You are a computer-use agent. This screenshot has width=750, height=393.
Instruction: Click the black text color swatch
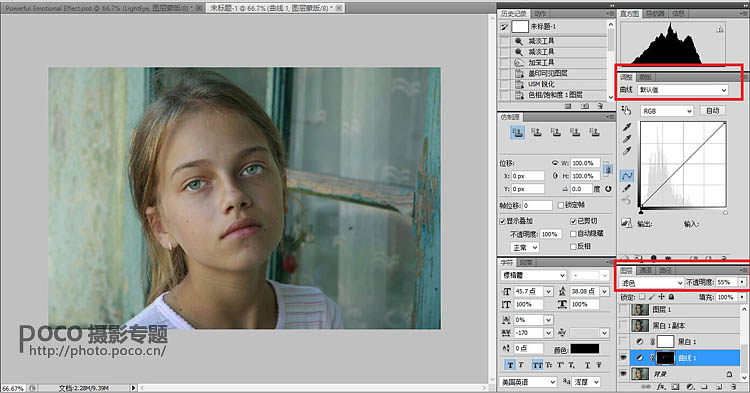585,349
